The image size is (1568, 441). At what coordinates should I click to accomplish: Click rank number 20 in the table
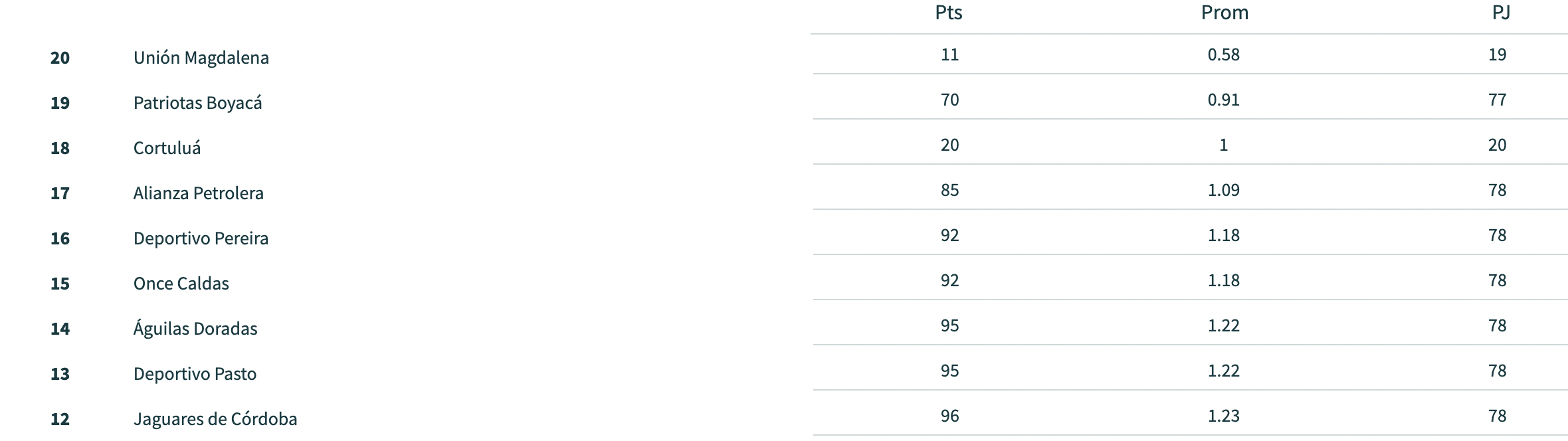click(x=60, y=58)
